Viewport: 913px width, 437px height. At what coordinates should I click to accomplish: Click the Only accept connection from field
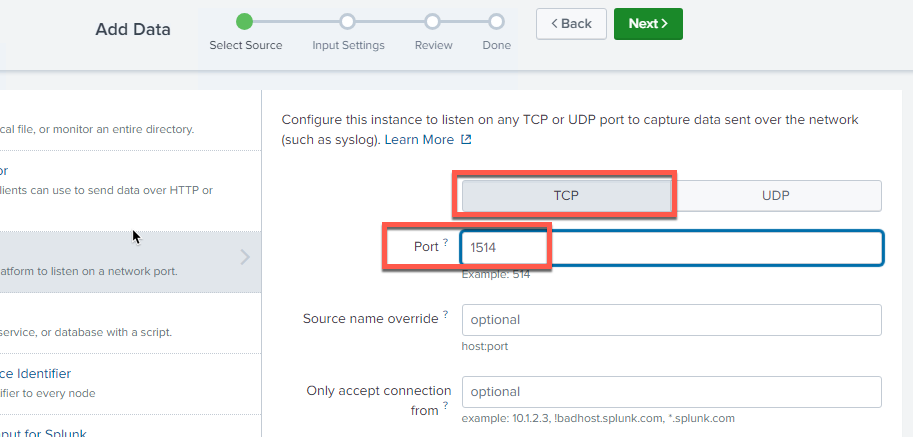[x=670, y=391]
